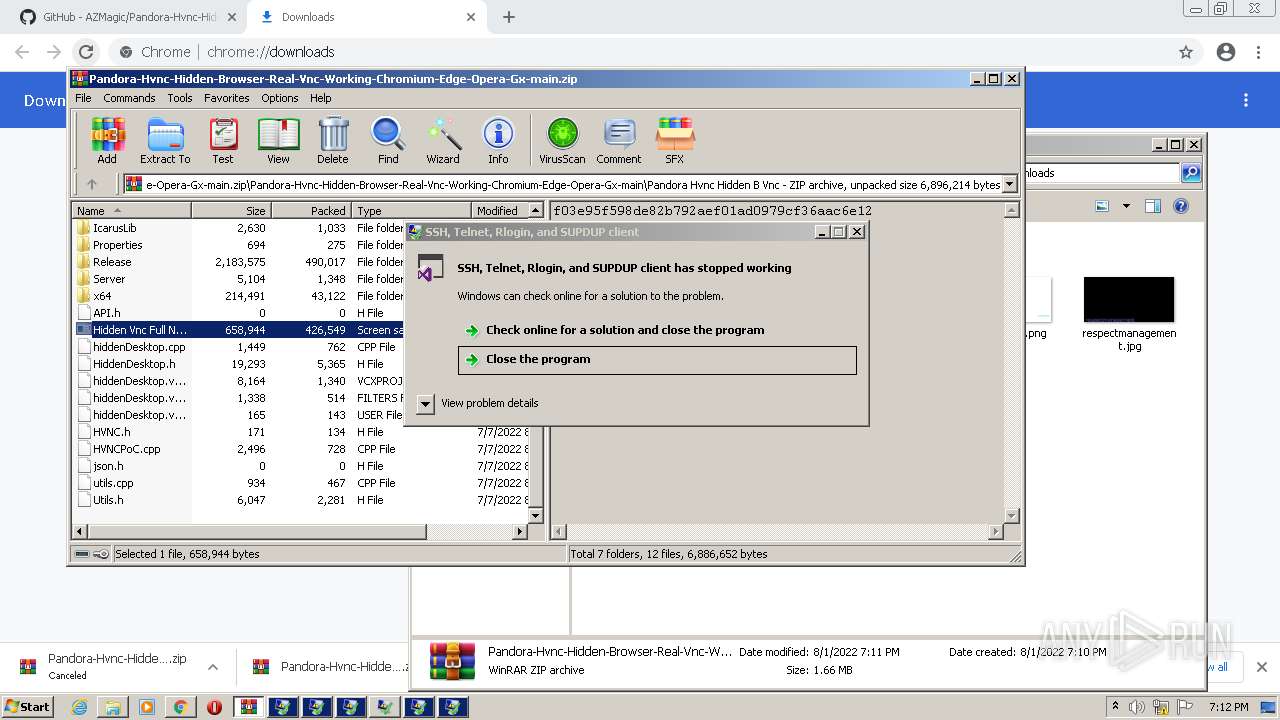Click the Delete trash can icon
The height and width of the screenshot is (720, 1280).
point(333,141)
